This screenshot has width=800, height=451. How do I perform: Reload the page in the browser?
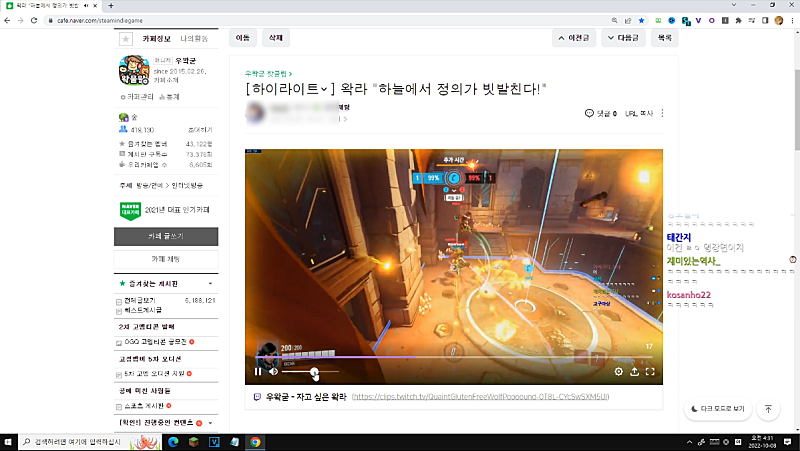[34, 20]
